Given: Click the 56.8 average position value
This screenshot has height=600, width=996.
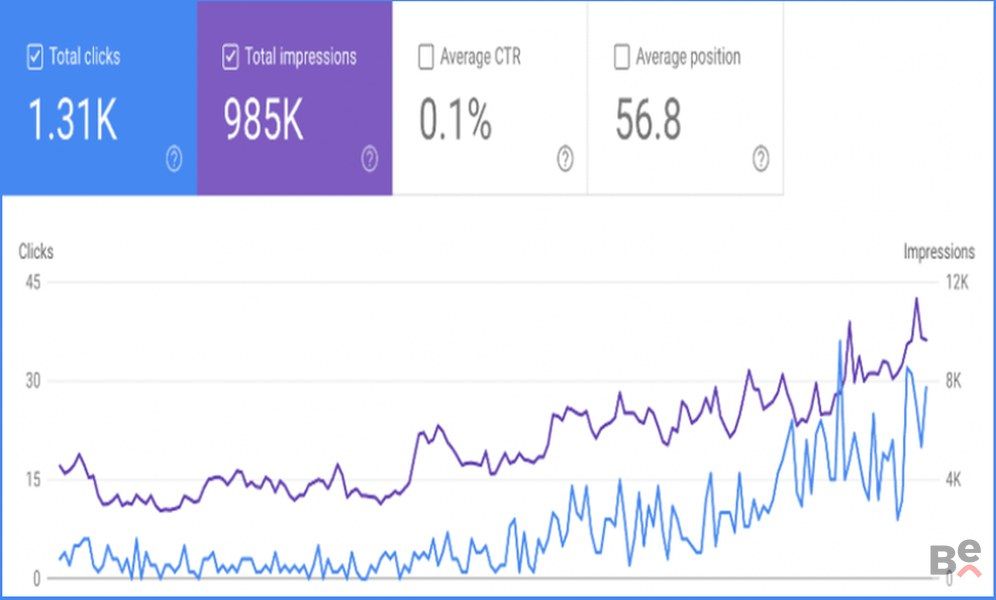Looking at the screenshot, I should 648,121.
